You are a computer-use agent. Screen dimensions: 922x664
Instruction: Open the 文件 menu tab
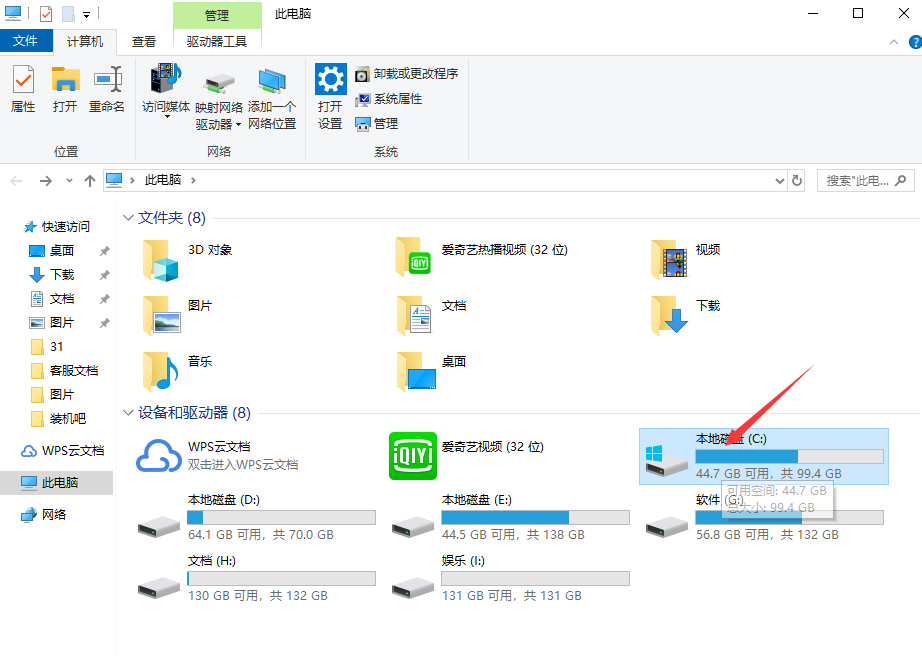(x=25, y=41)
